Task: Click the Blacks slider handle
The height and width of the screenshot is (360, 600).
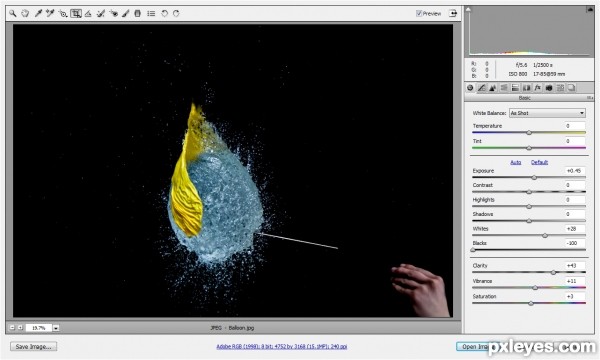Action: [x=473, y=250]
